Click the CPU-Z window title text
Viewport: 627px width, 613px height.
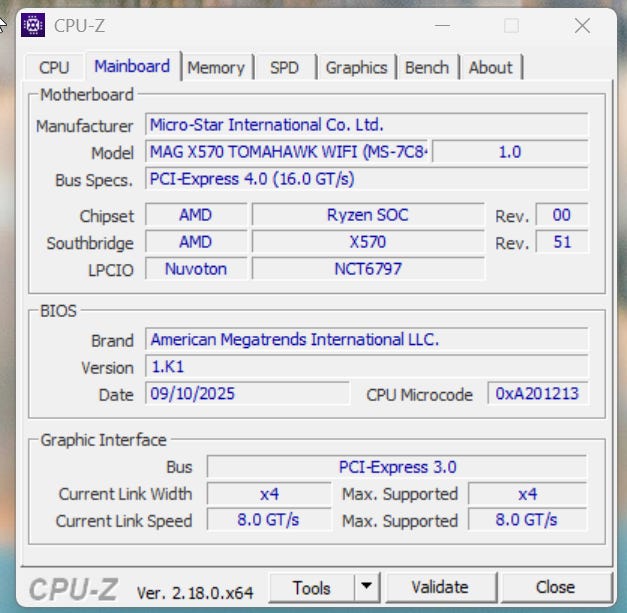(x=79, y=26)
